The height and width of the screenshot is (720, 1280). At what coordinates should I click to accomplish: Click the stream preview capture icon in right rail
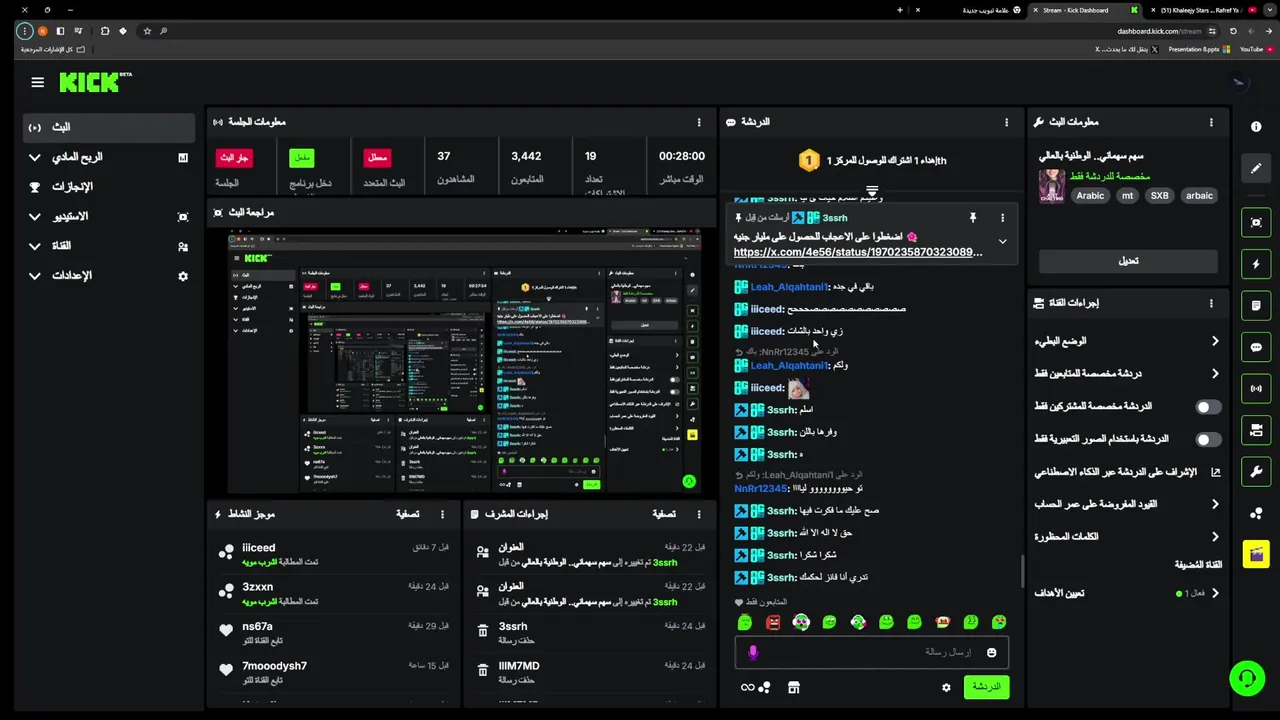point(1256,222)
